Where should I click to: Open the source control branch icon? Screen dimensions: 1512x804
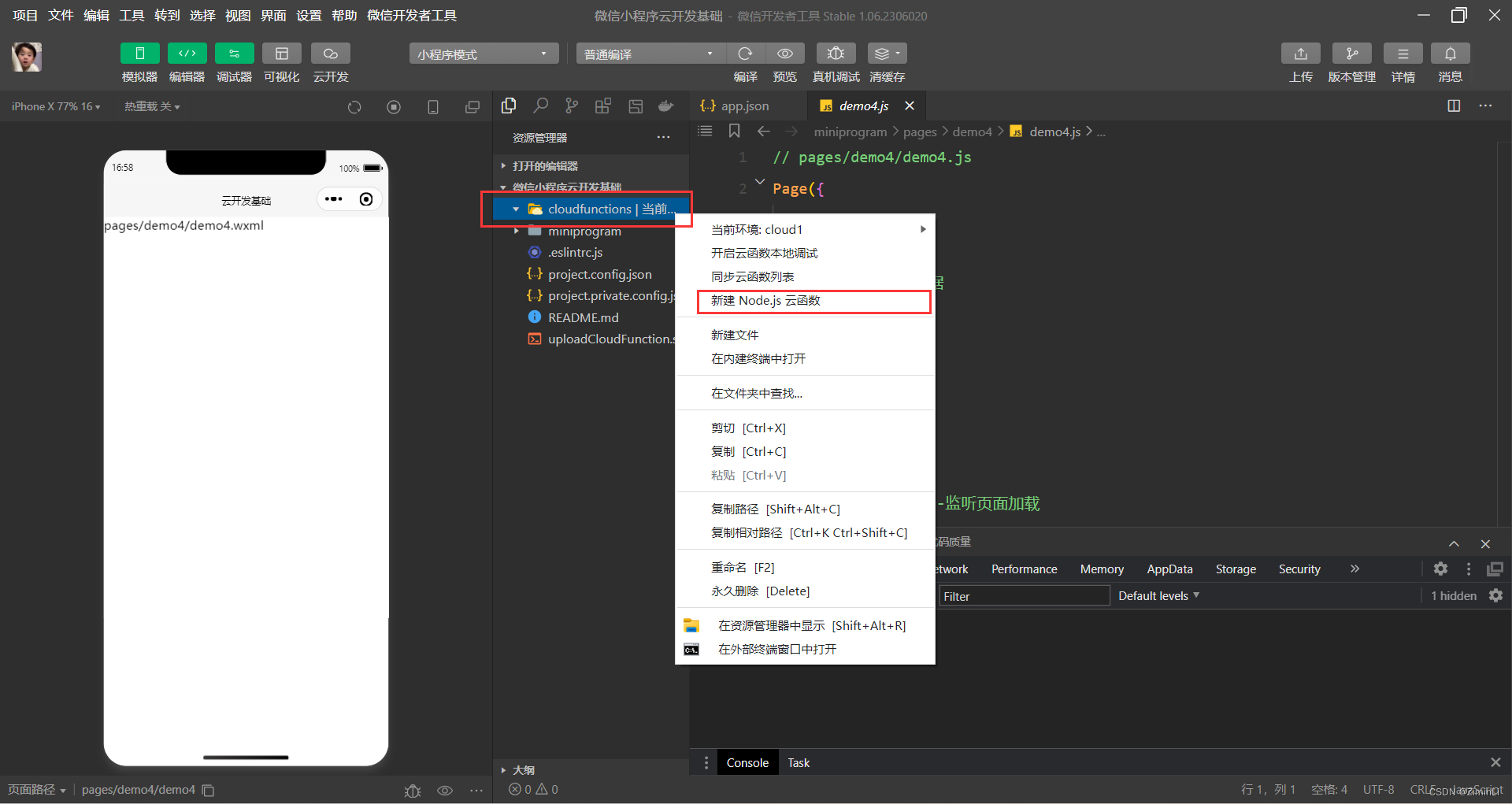(572, 106)
